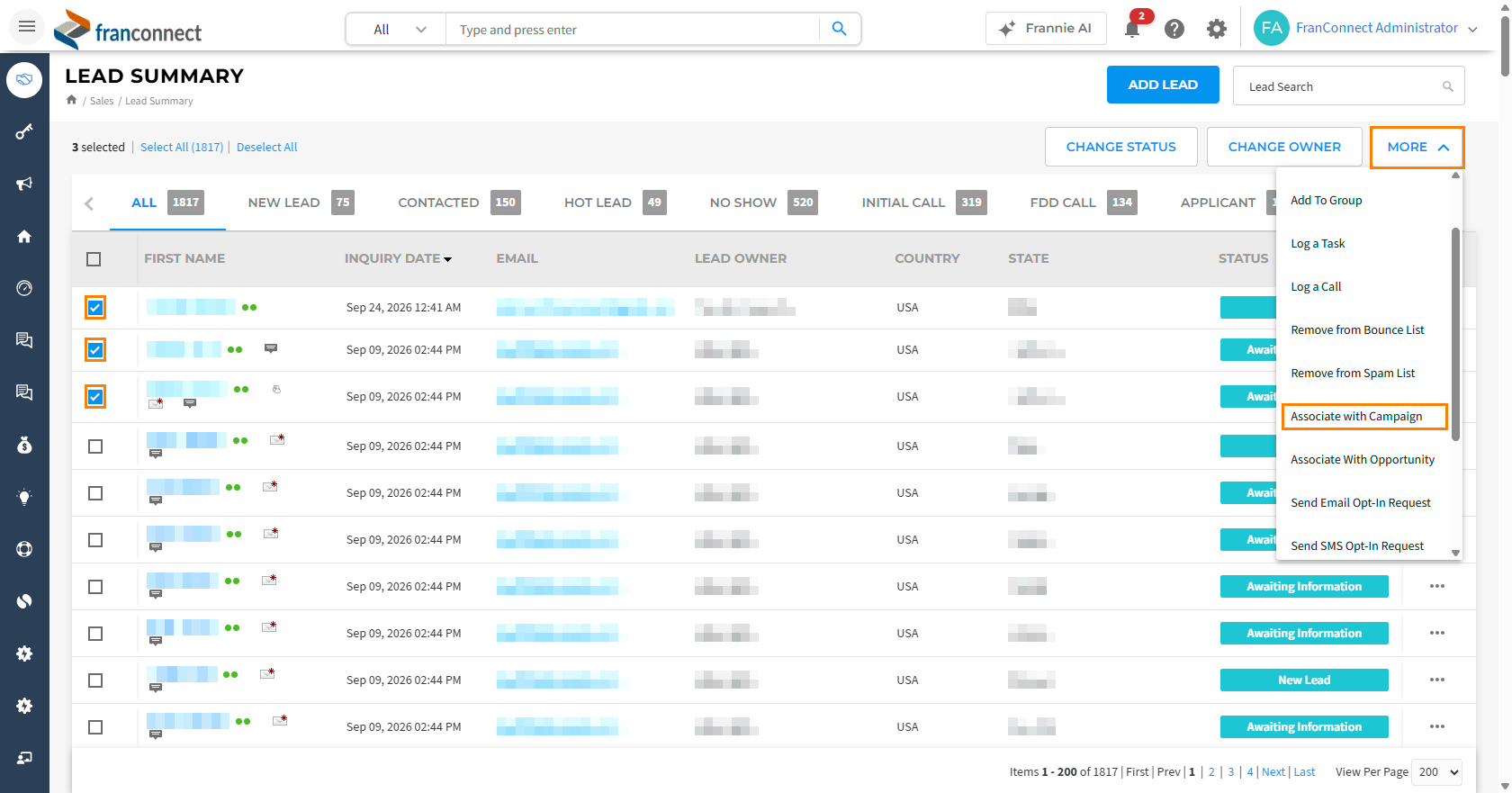The width and height of the screenshot is (1512, 793).
Task: Go to Next page link
Action: [1273, 771]
